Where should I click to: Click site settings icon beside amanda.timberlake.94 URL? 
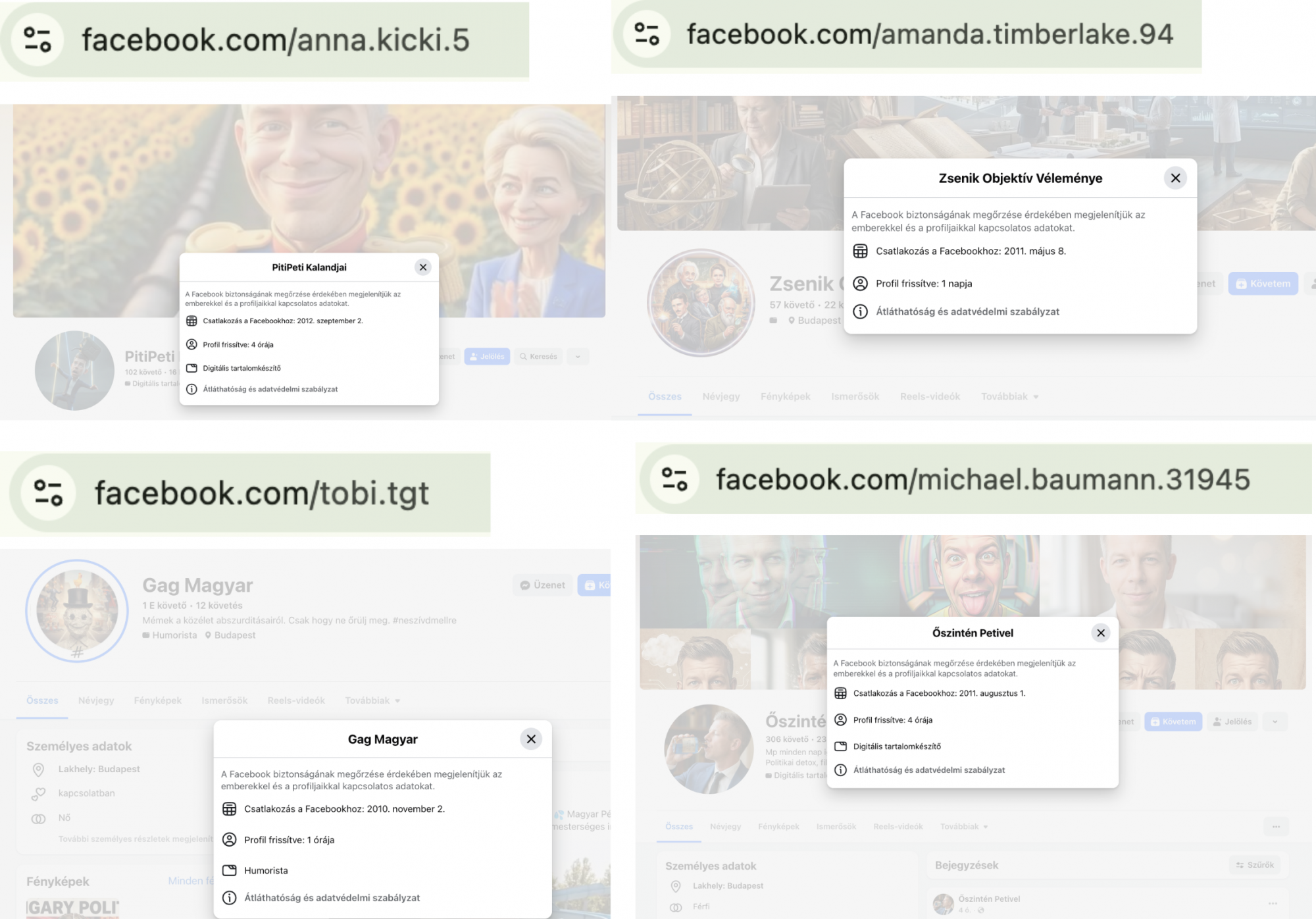[646, 34]
